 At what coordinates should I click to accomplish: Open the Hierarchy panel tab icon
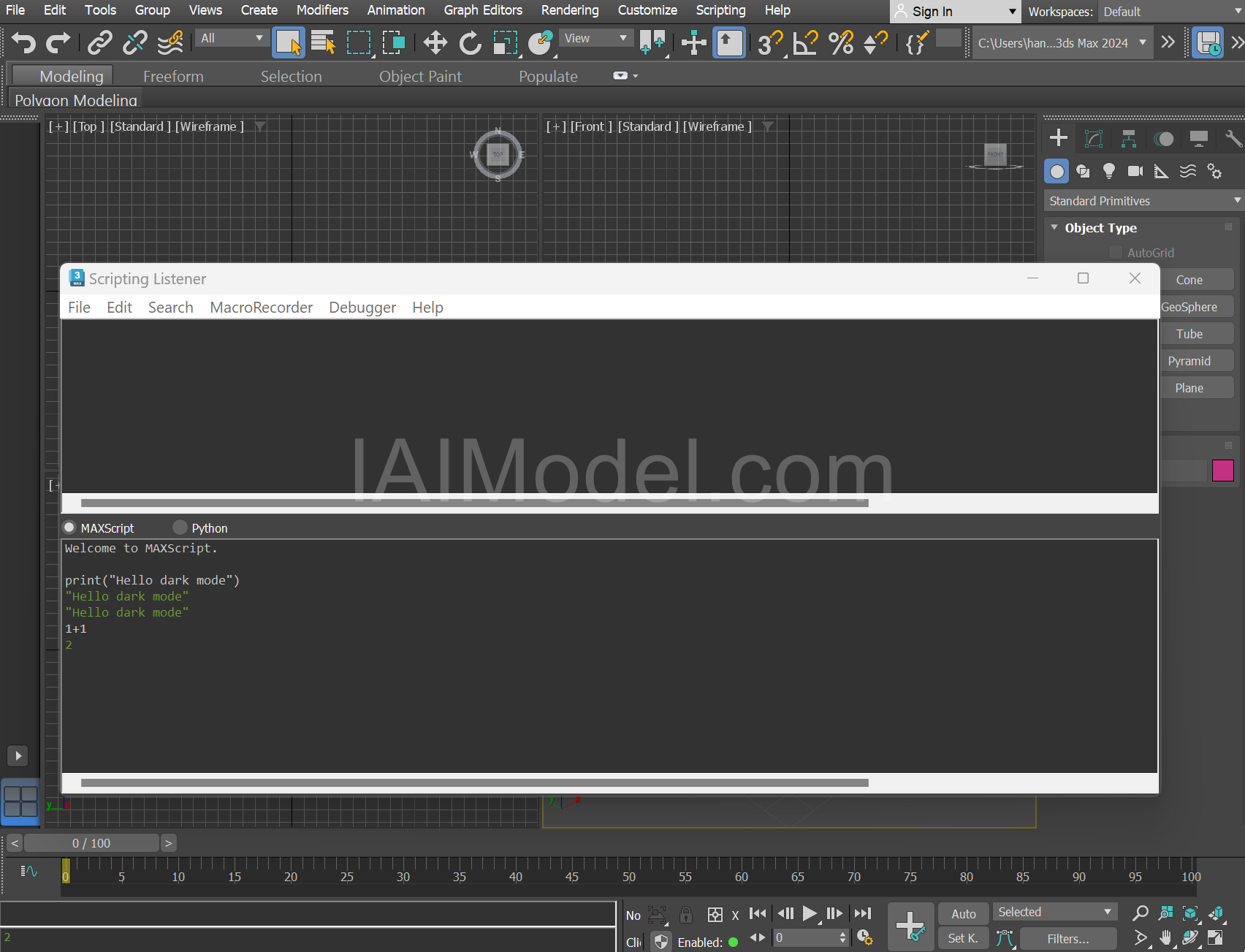1128,138
